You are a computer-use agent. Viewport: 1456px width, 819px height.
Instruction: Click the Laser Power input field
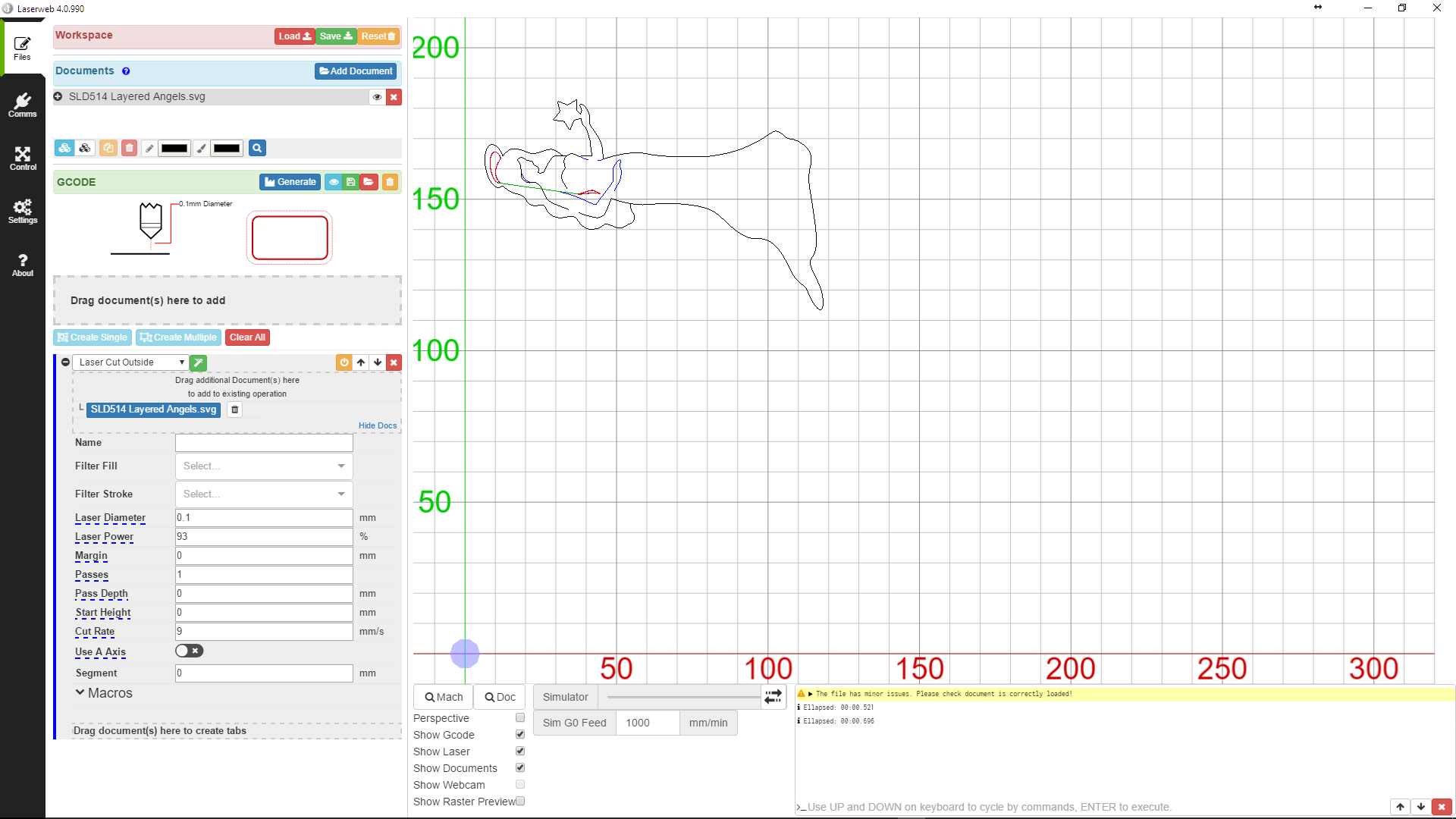pyautogui.click(x=264, y=537)
